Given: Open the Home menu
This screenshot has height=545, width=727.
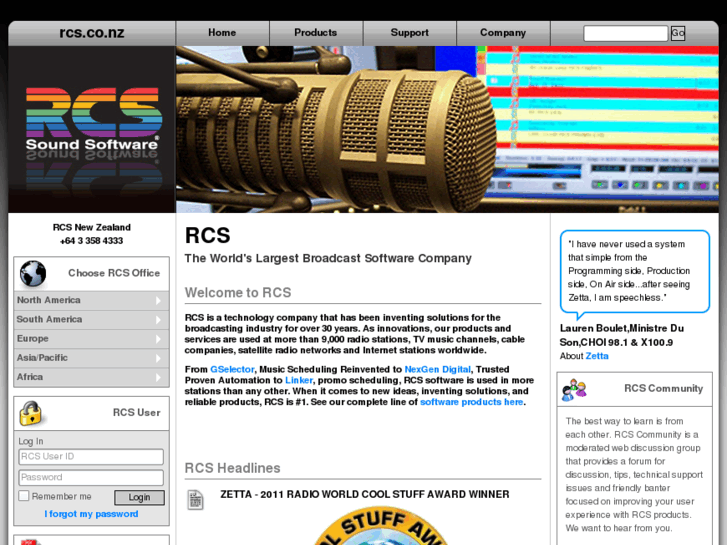Looking at the screenshot, I should pyautogui.click(x=222, y=33).
